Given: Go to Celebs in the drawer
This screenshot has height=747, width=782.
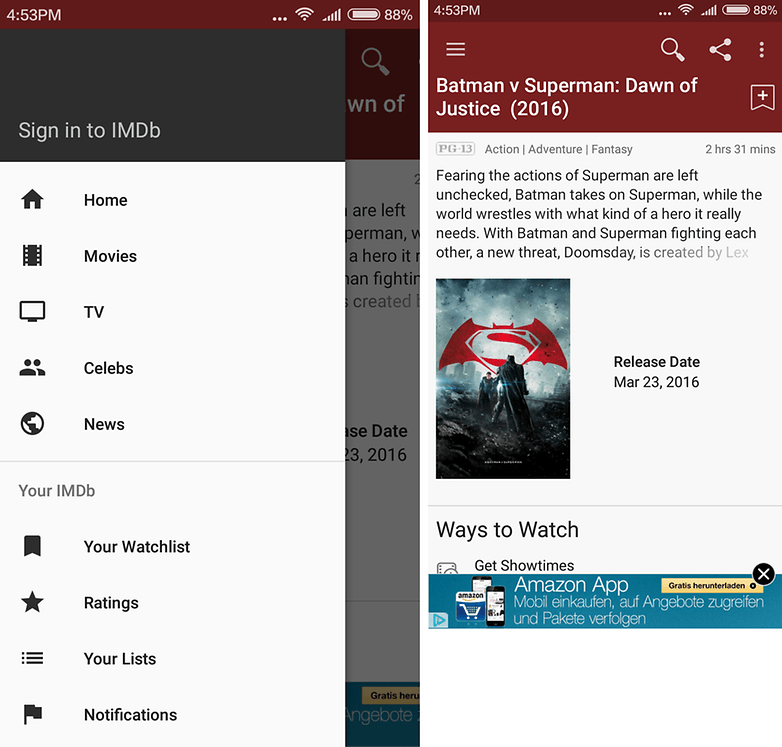Looking at the screenshot, I should (x=173, y=368).
